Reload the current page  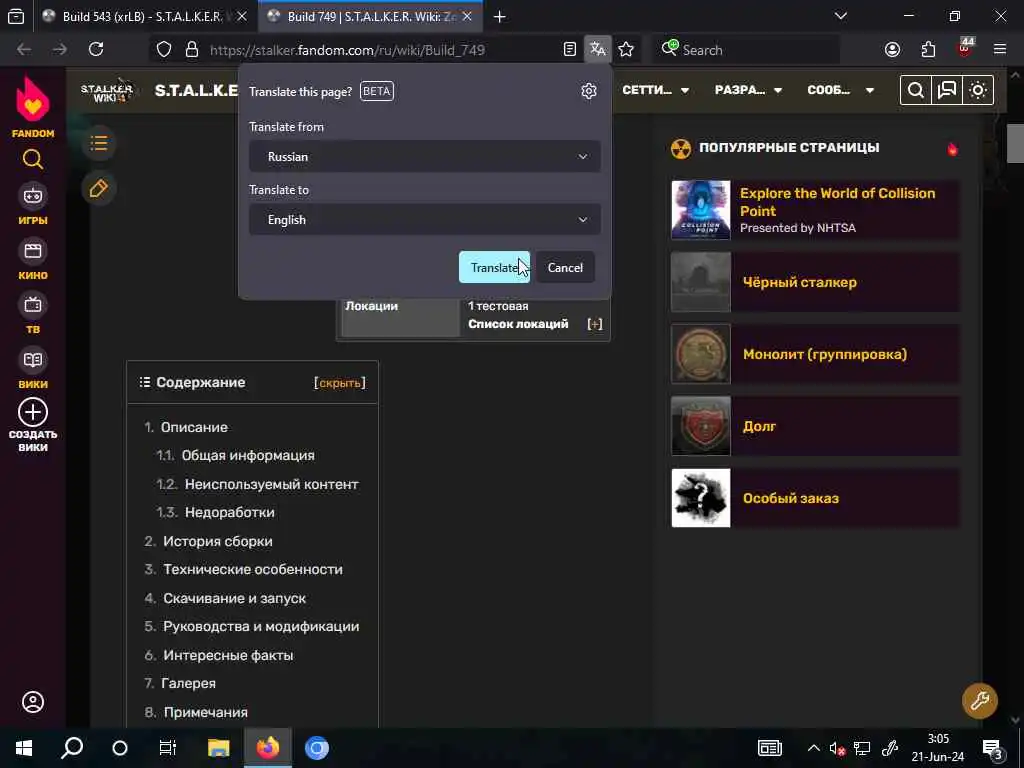pyautogui.click(x=96, y=50)
